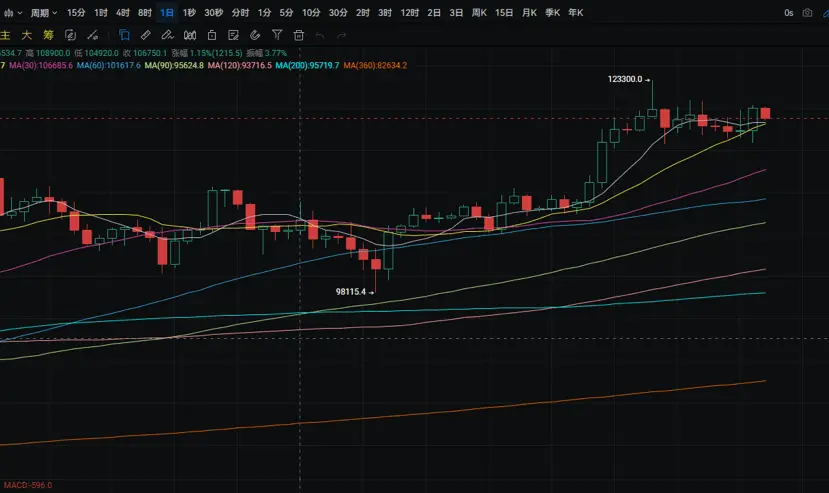
Task: Click the MA(120):93716.5 legend label
Action: (x=240, y=66)
